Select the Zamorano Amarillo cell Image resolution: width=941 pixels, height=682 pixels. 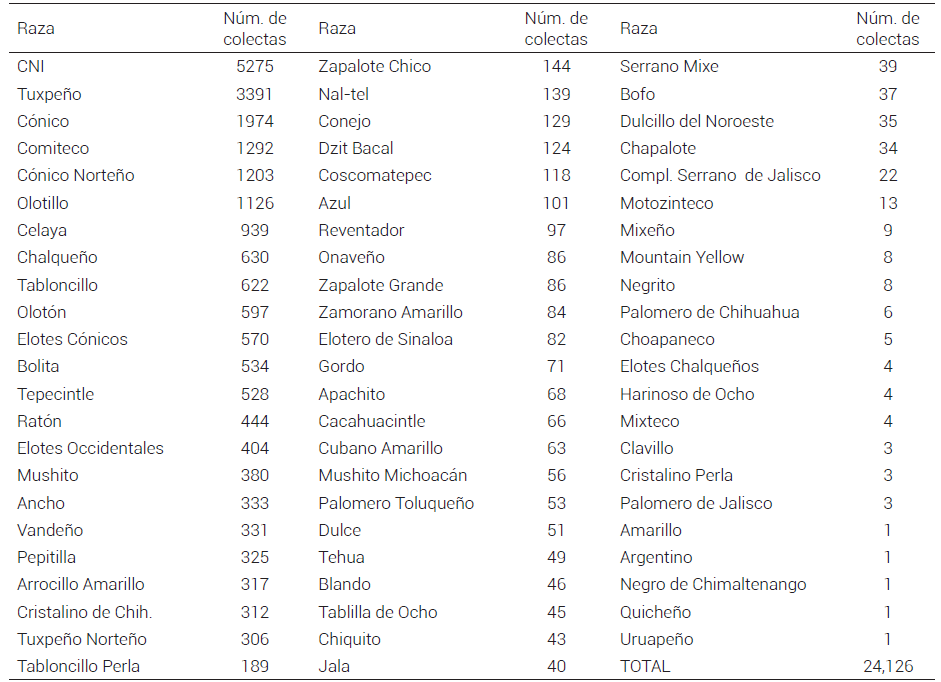click(x=390, y=312)
